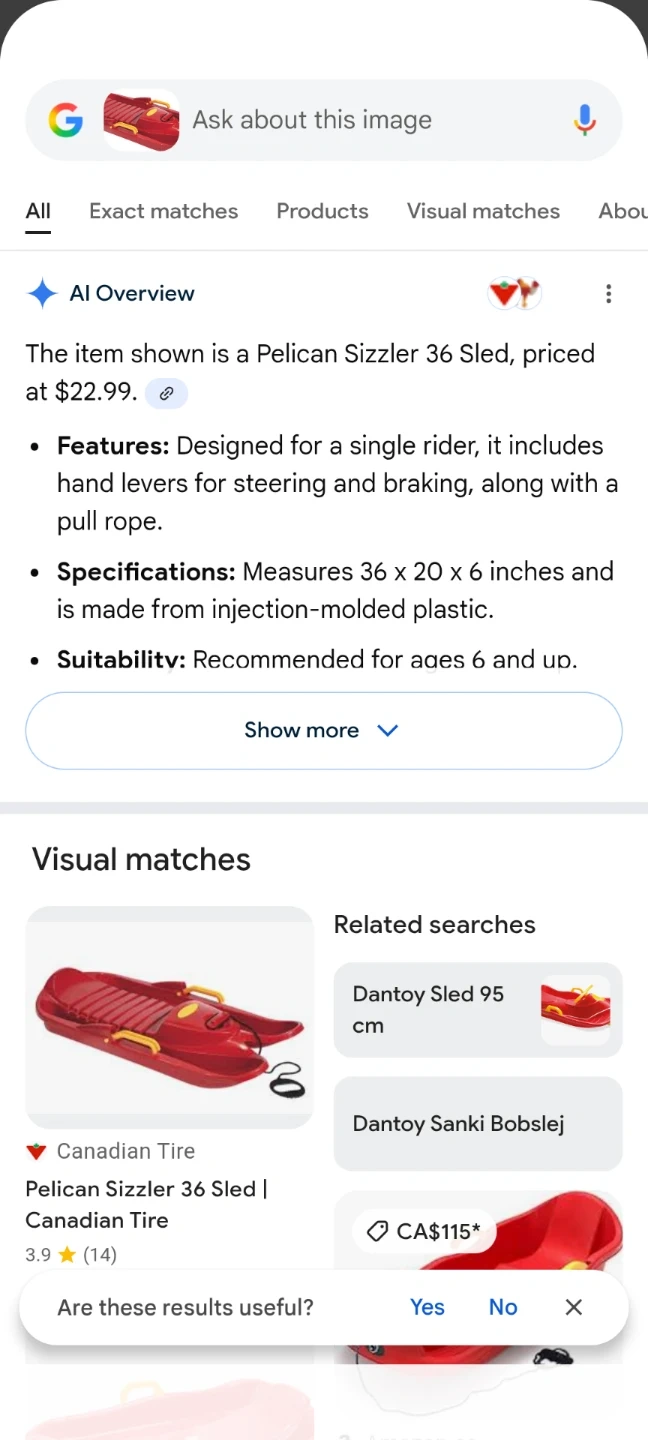Viewport: 648px width, 1440px height.
Task: Expand AI Overview with Show more
Action: coord(323,730)
